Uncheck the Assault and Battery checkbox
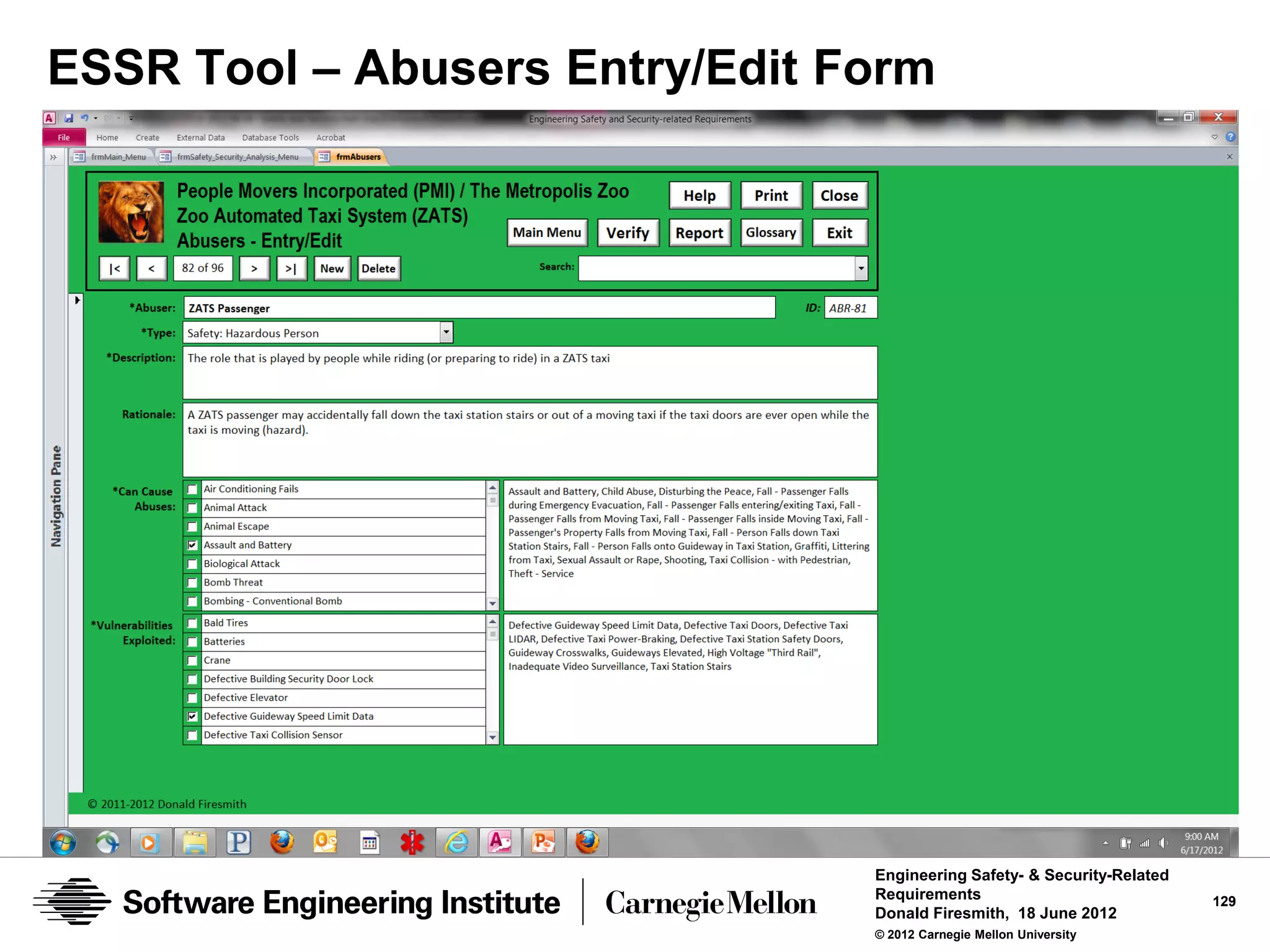The height and width of the screenshot is (952, 1270). pyautogui.click(x=192, y=545)
